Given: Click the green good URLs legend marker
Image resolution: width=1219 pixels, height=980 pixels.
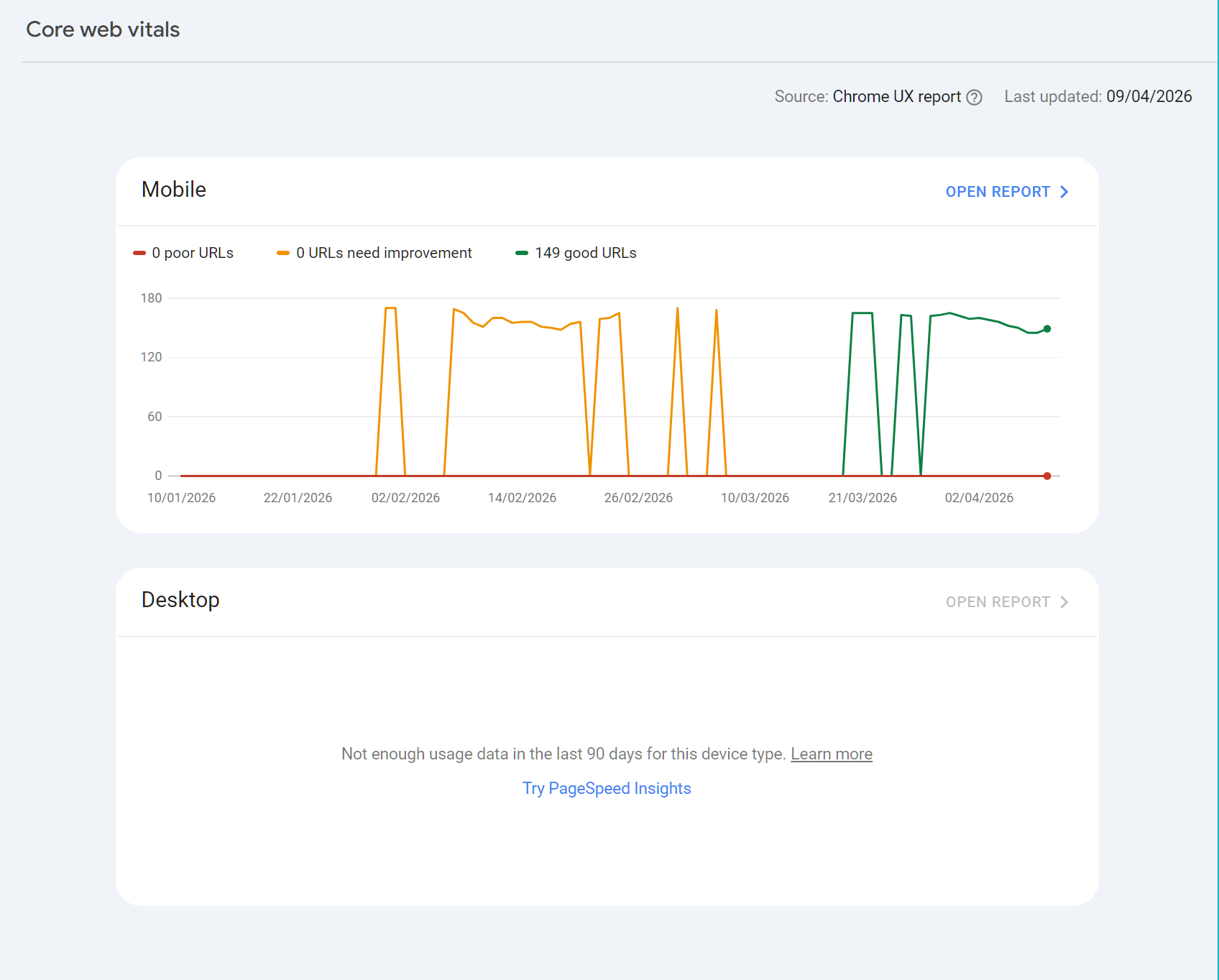Looking at the screenshot, I should point(522,253).
